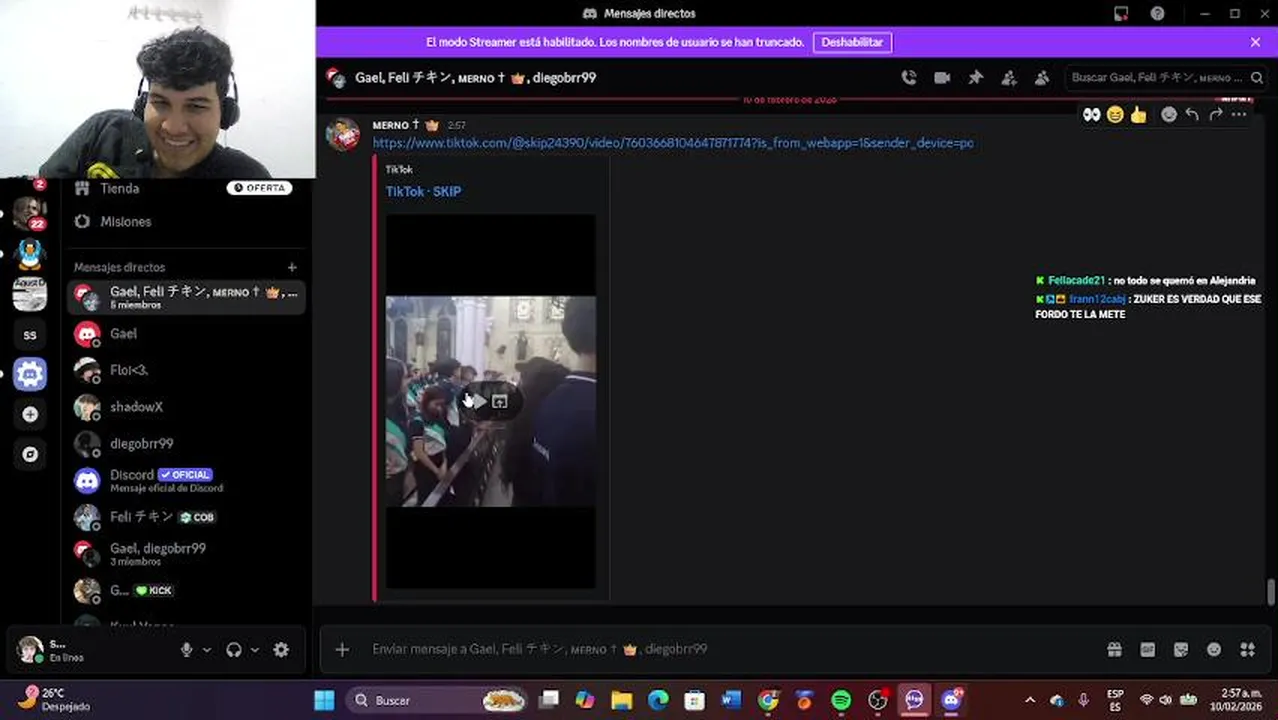Focus the message input field
The image size is (1278, 720).
(x=730, y=649)
